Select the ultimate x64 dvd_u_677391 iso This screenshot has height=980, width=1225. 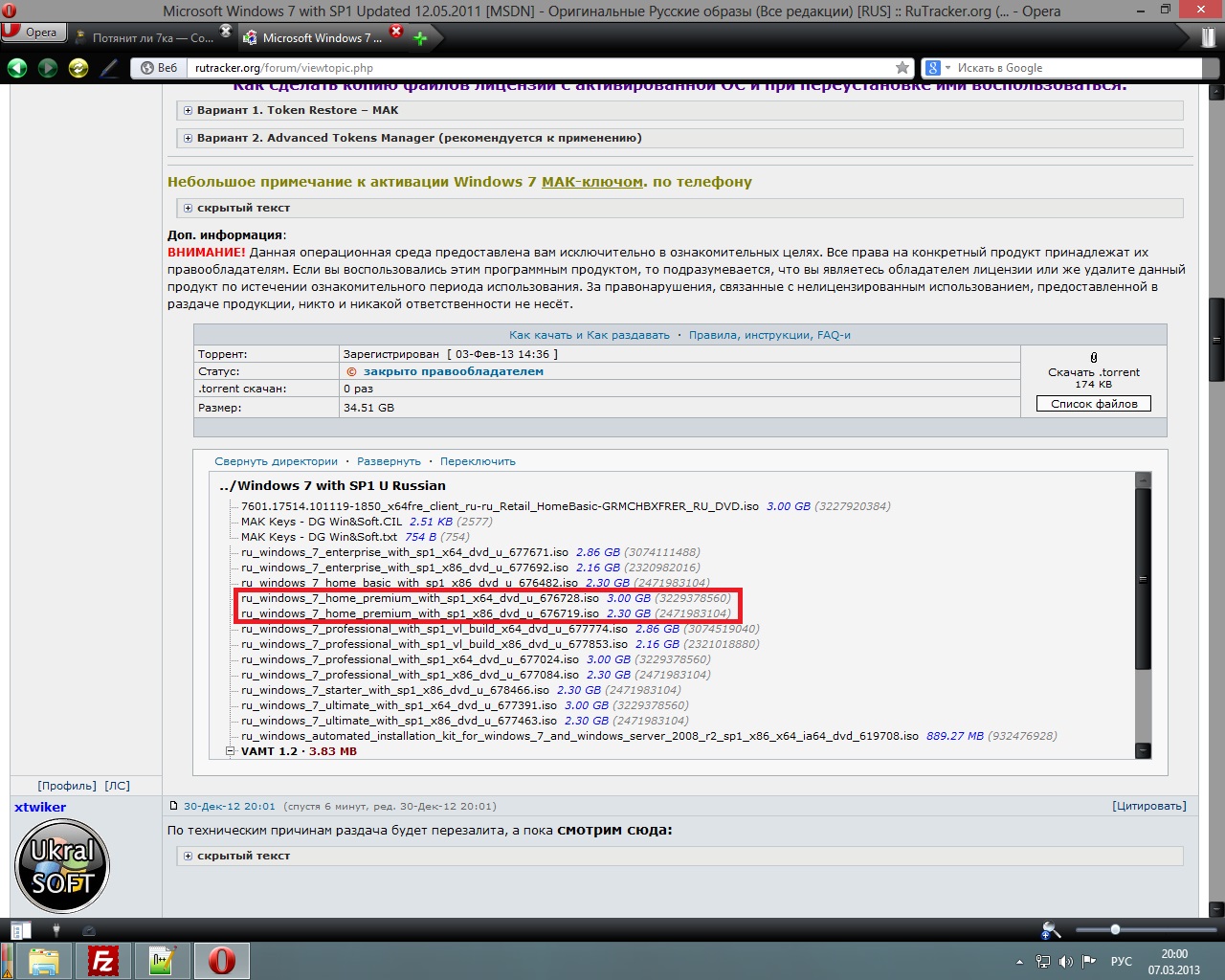399,705
